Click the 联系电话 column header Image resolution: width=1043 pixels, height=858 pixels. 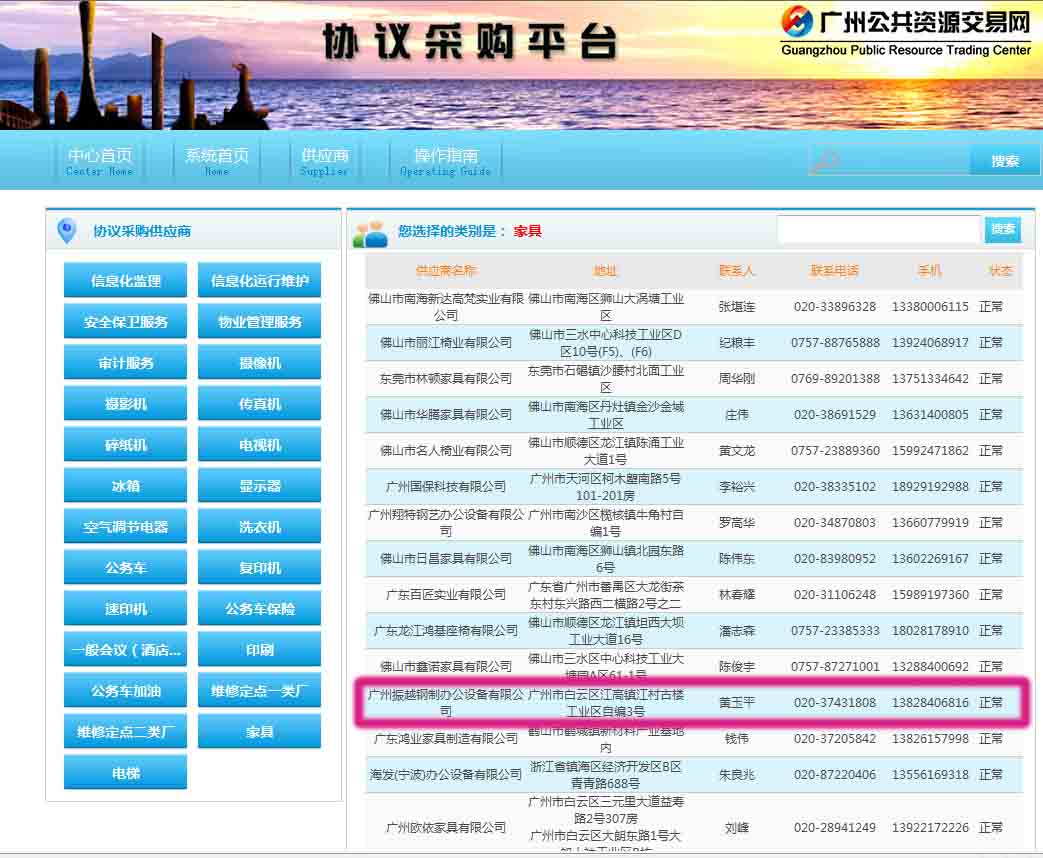835,271
